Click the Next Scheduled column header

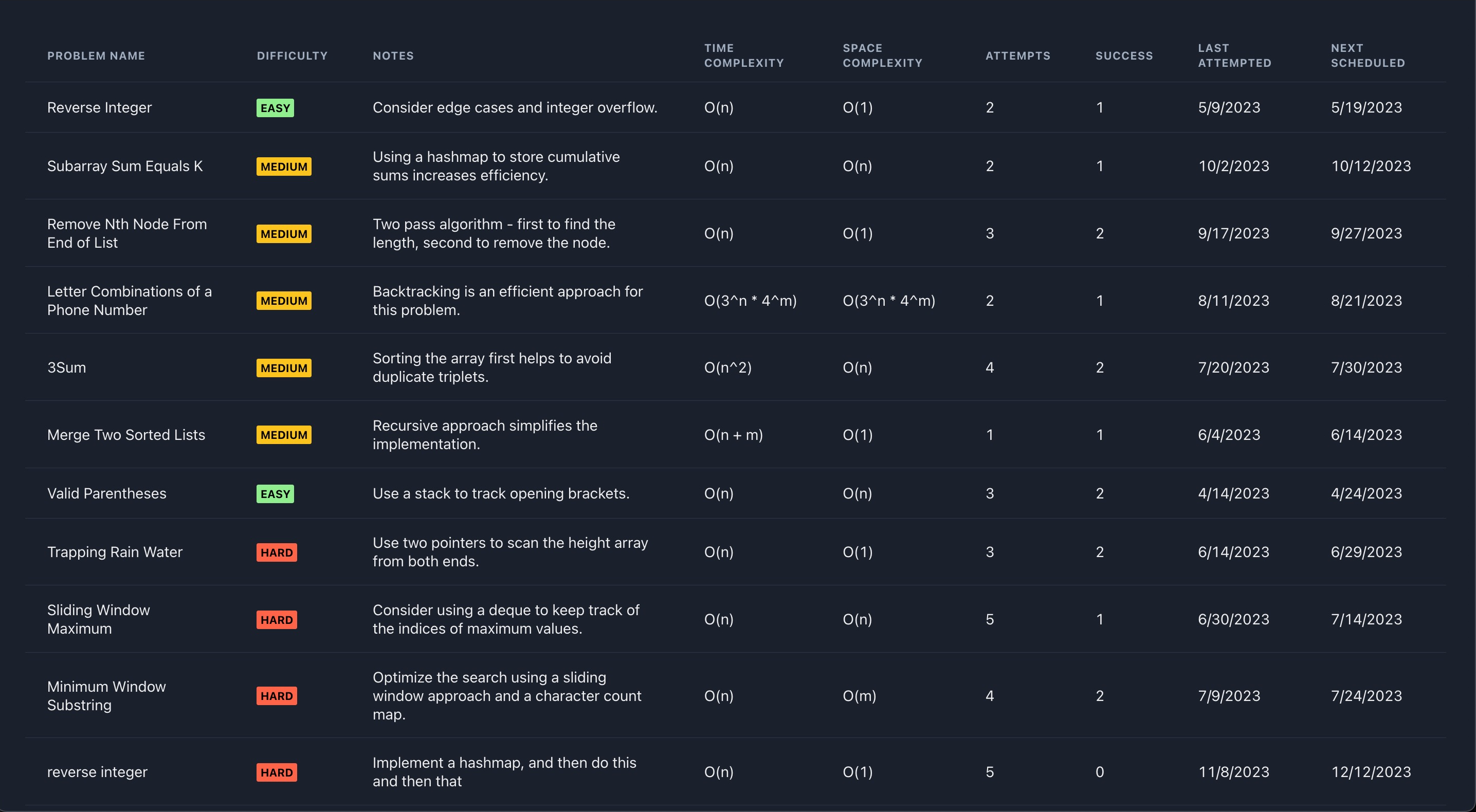point(1367,56)
